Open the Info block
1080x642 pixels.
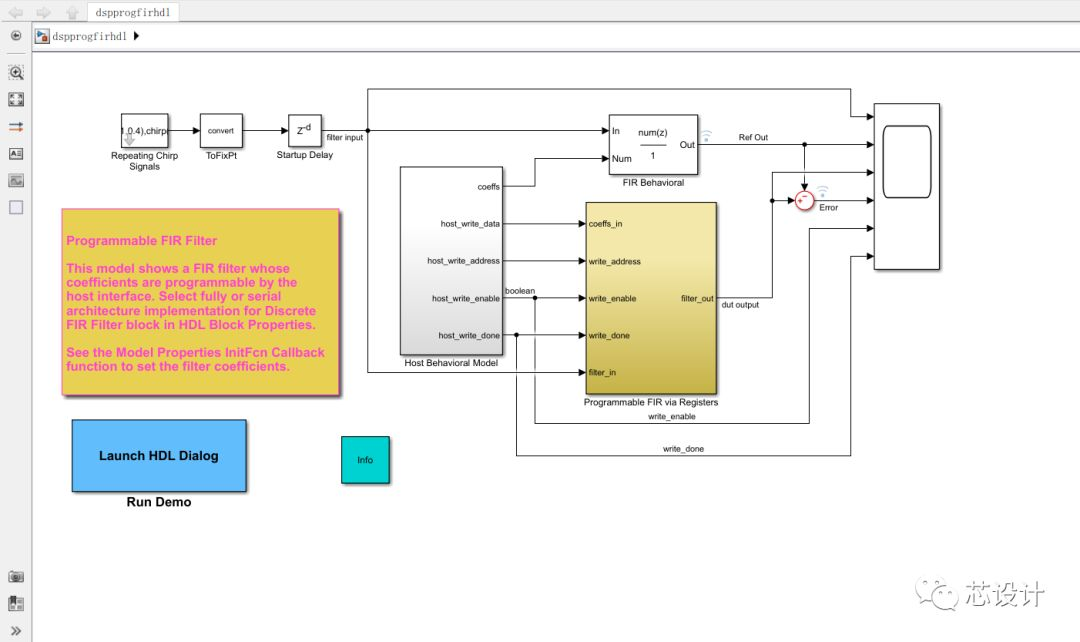tap(366, 459)
